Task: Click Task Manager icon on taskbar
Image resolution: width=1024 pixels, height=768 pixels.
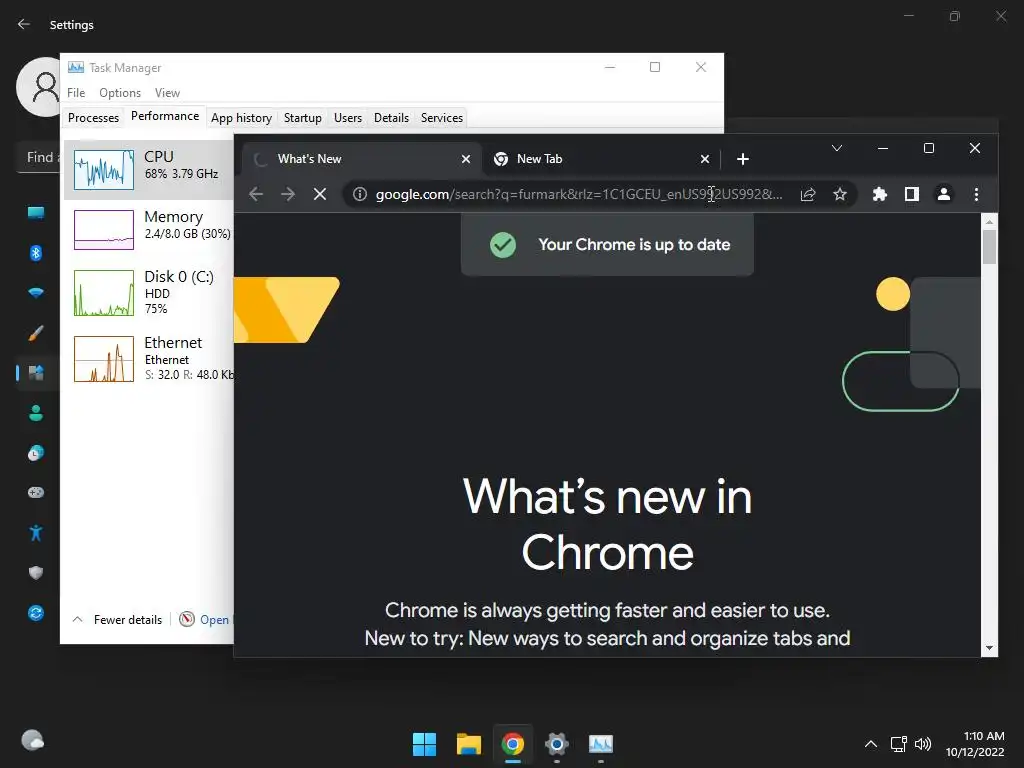Action: [601, 744]
